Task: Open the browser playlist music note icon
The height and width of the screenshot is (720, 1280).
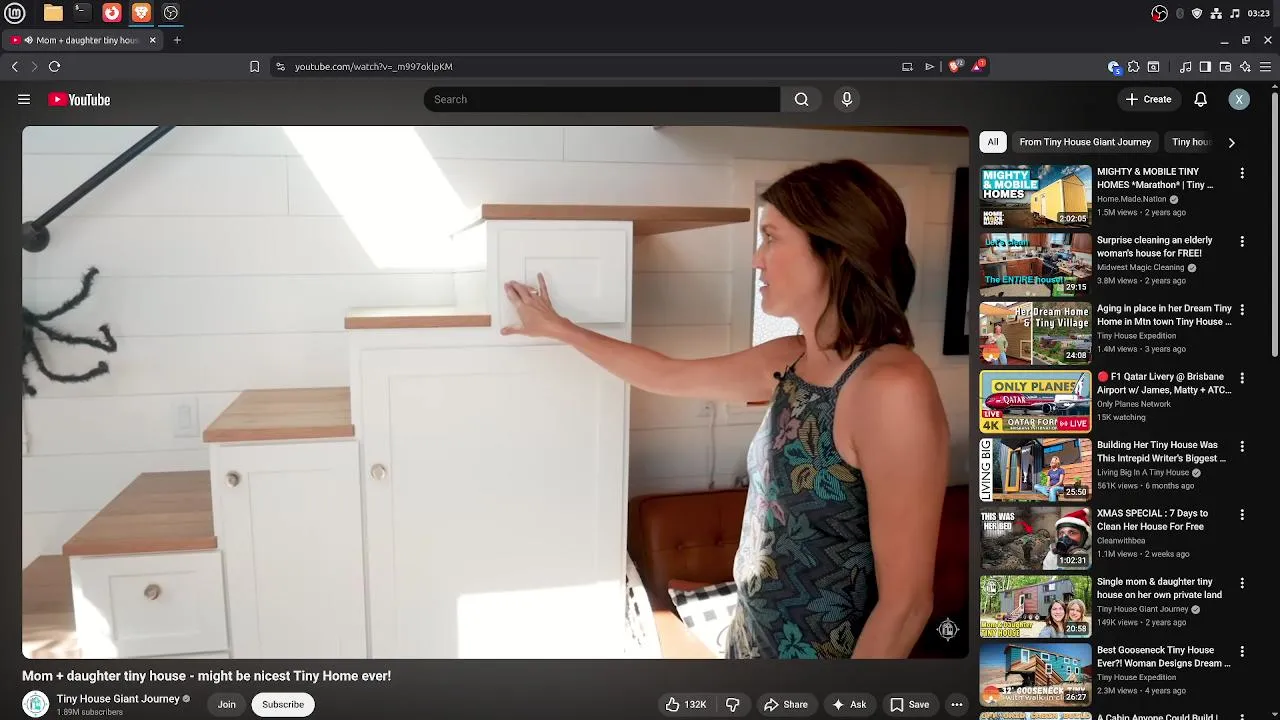Action: click(x=1186, y=67)
